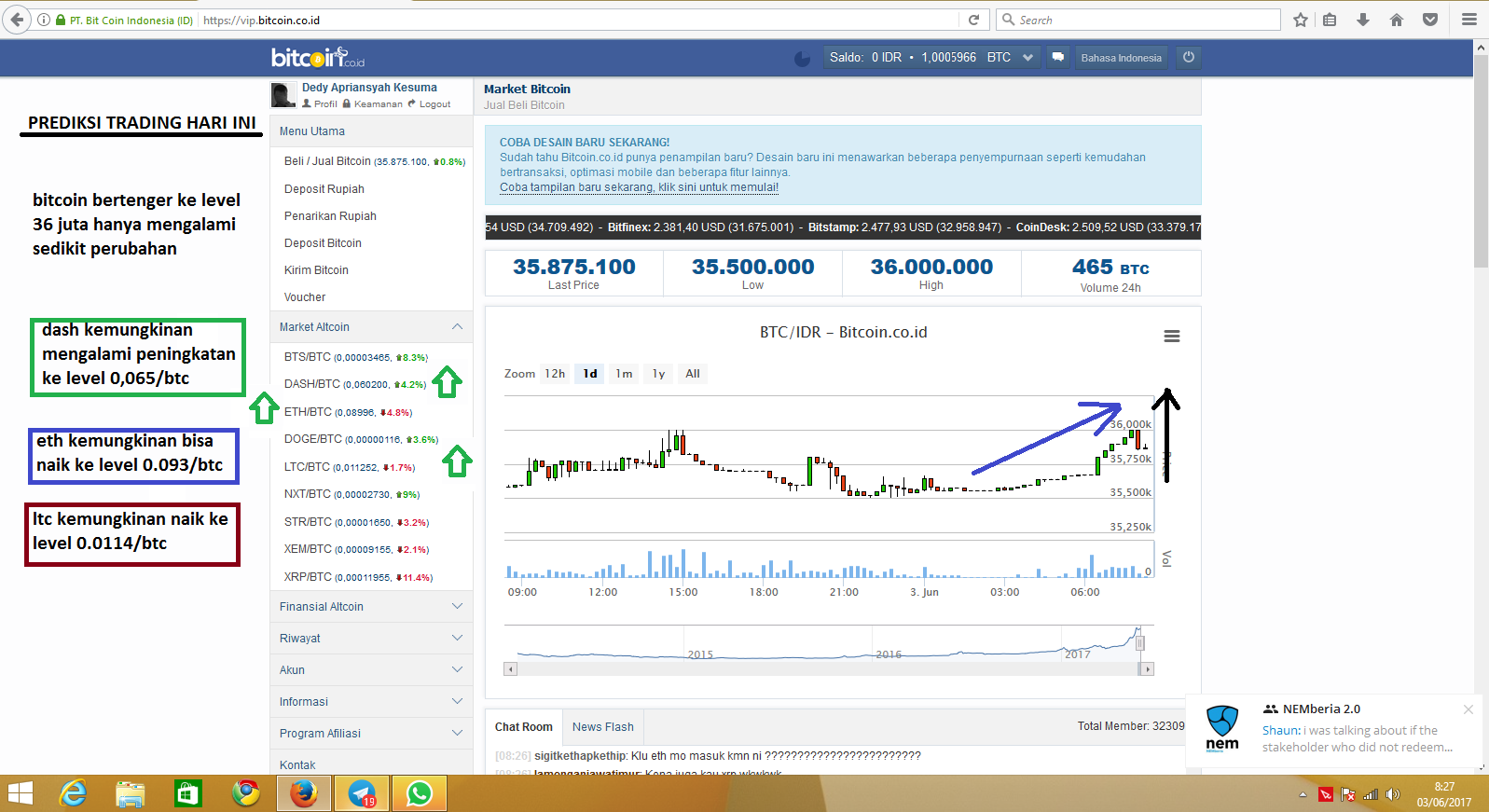Open the Windows Store taskbar icon
Image resolution: width=1489 pixels, height=812 pixels.
pos(188,793)
